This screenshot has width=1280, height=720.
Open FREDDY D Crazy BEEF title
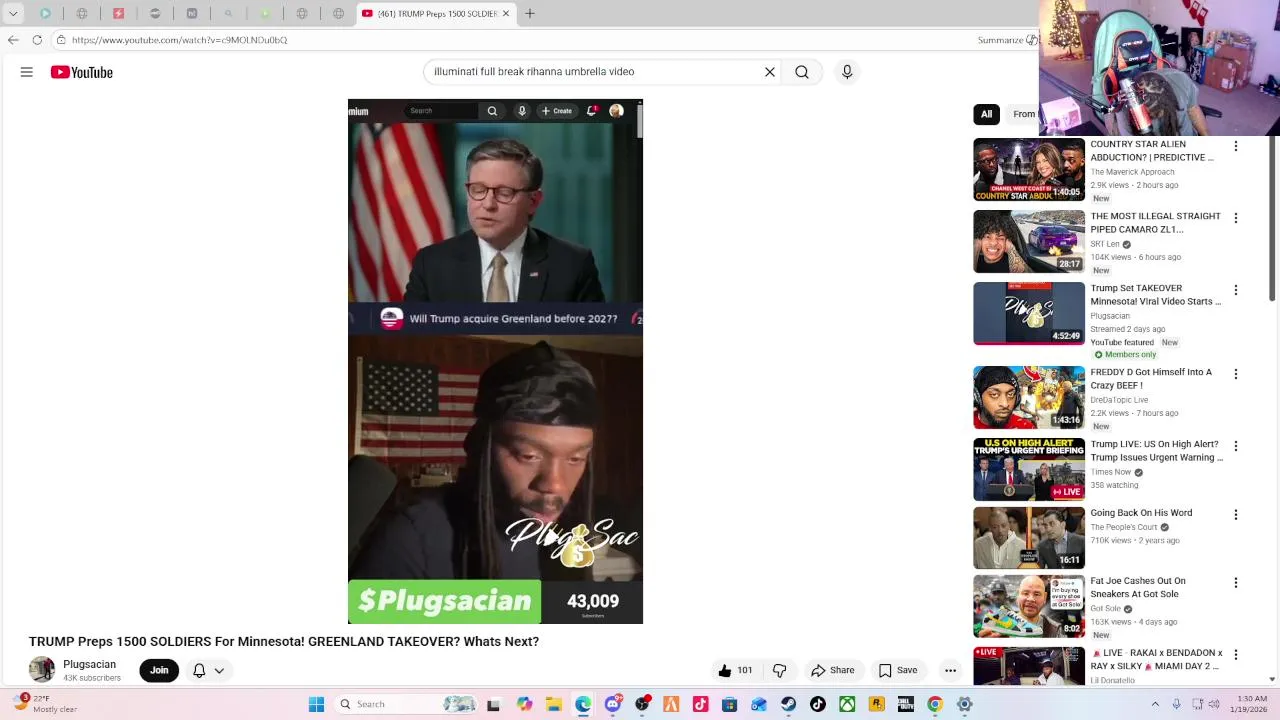point(1151,378)
